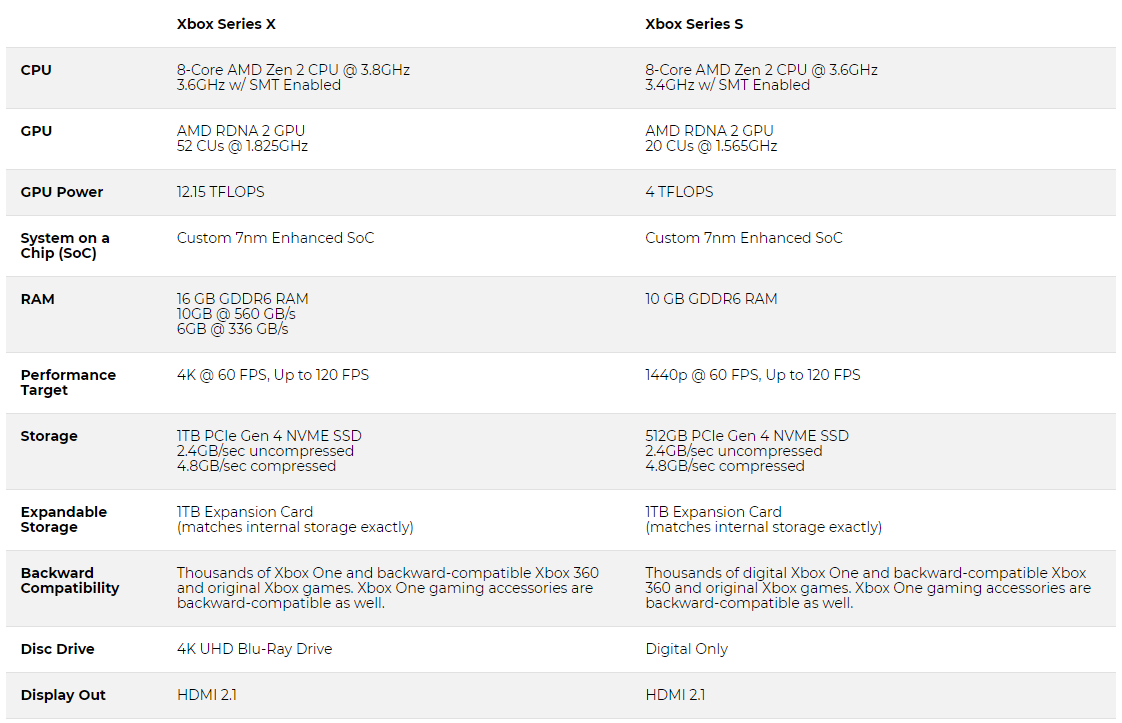Image resolution: width=1122 pixels, height=723 pixels.
Task: Click the Display Out row label
Action: (x=63, y=695)
